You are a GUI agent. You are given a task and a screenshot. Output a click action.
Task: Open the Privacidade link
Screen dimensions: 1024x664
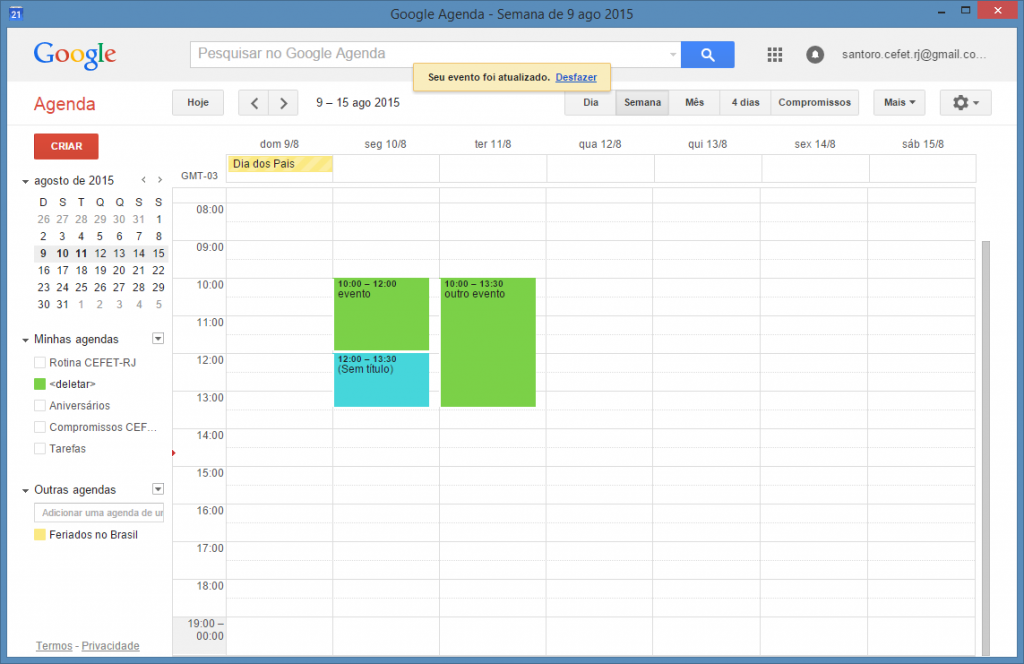pos(110,646)
